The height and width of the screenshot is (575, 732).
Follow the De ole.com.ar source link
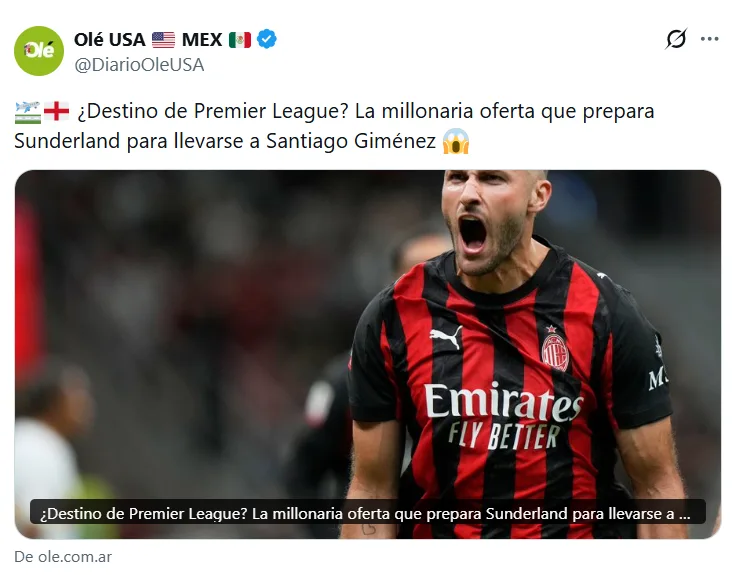[x=63, y=557]
